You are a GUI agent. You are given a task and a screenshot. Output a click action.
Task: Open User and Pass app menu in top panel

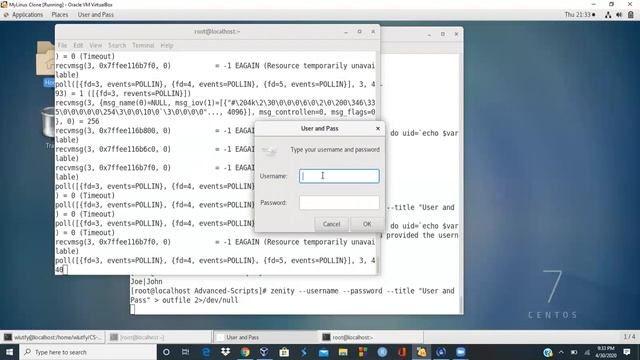coord(96,15)
